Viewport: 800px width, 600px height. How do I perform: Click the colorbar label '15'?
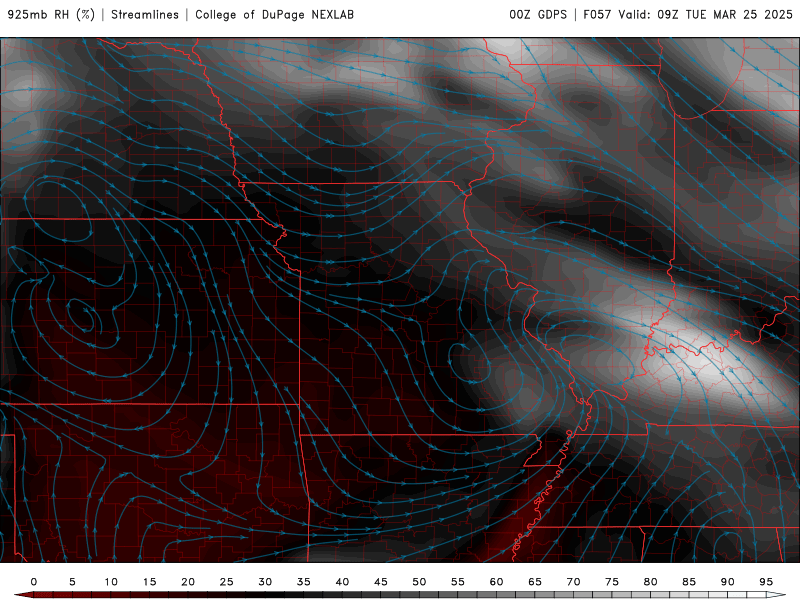(x=149, y=582)
